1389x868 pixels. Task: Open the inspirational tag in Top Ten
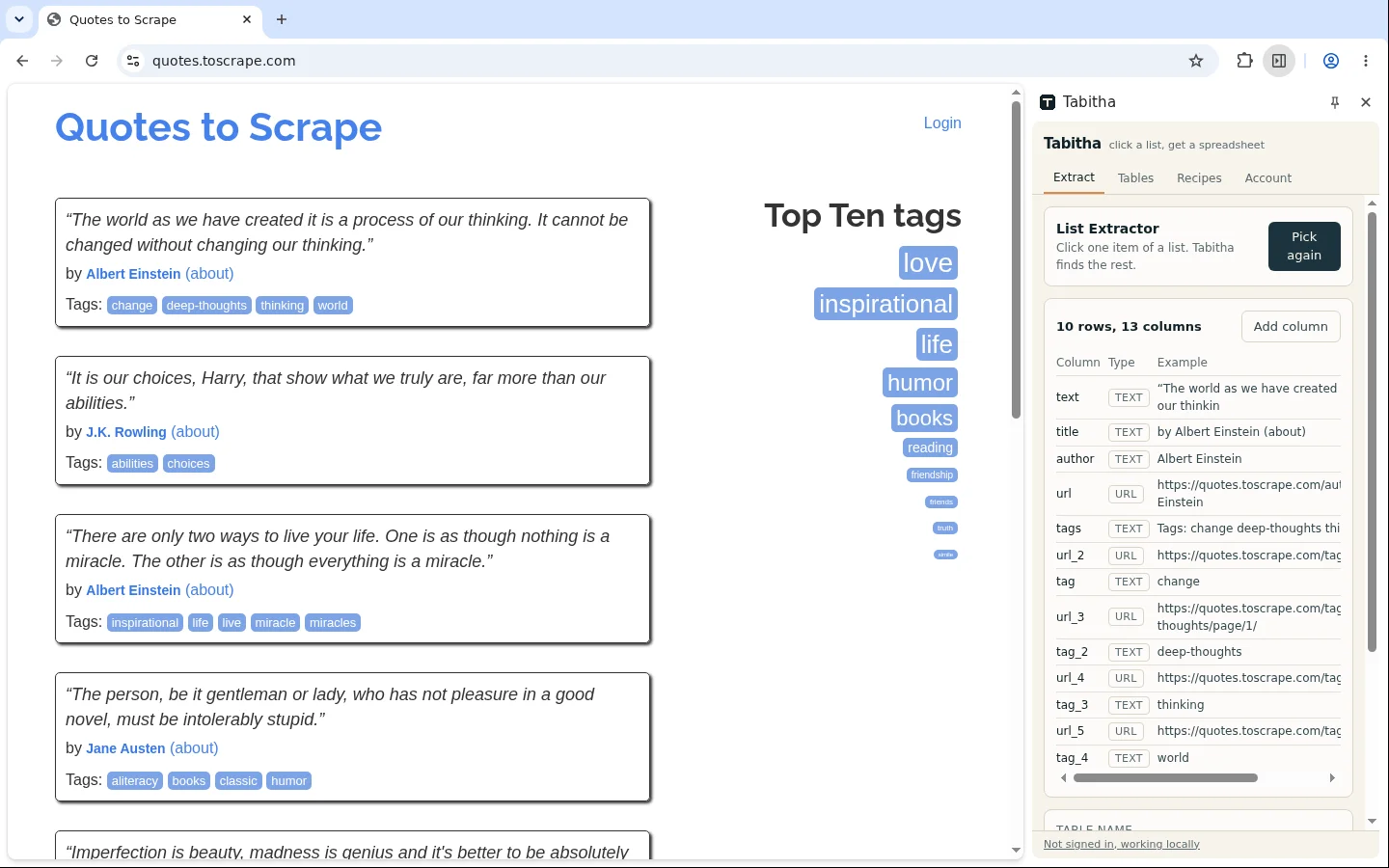pos(885,304)
